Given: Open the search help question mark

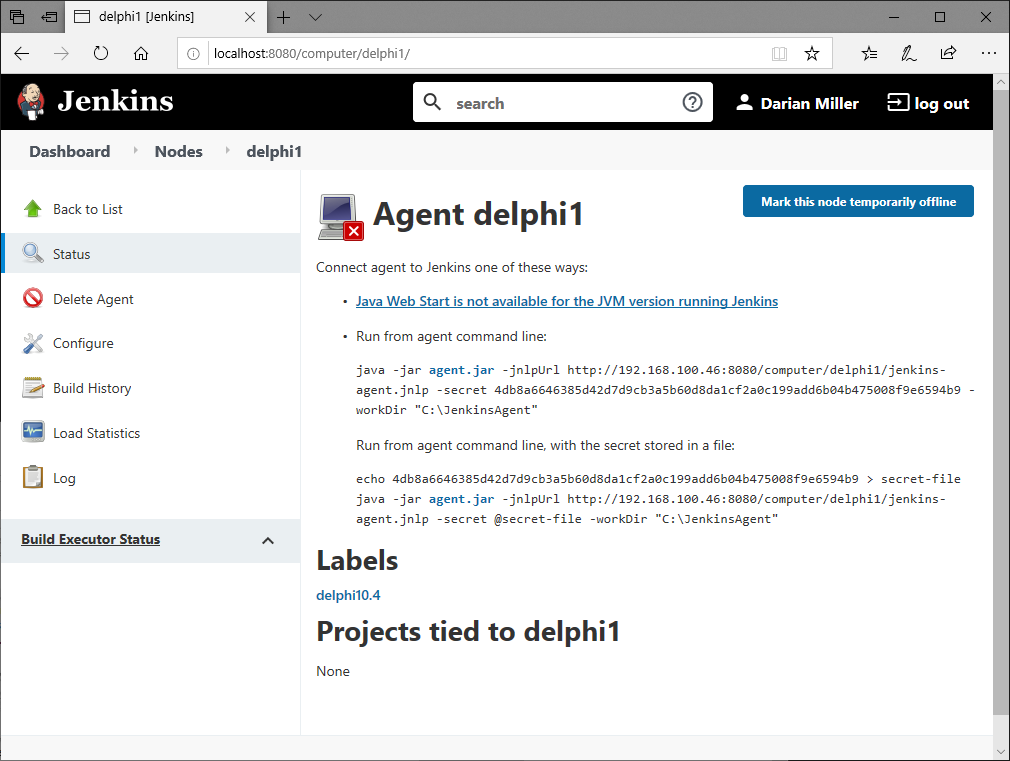Looking at the screenshot, I should 693,102.
